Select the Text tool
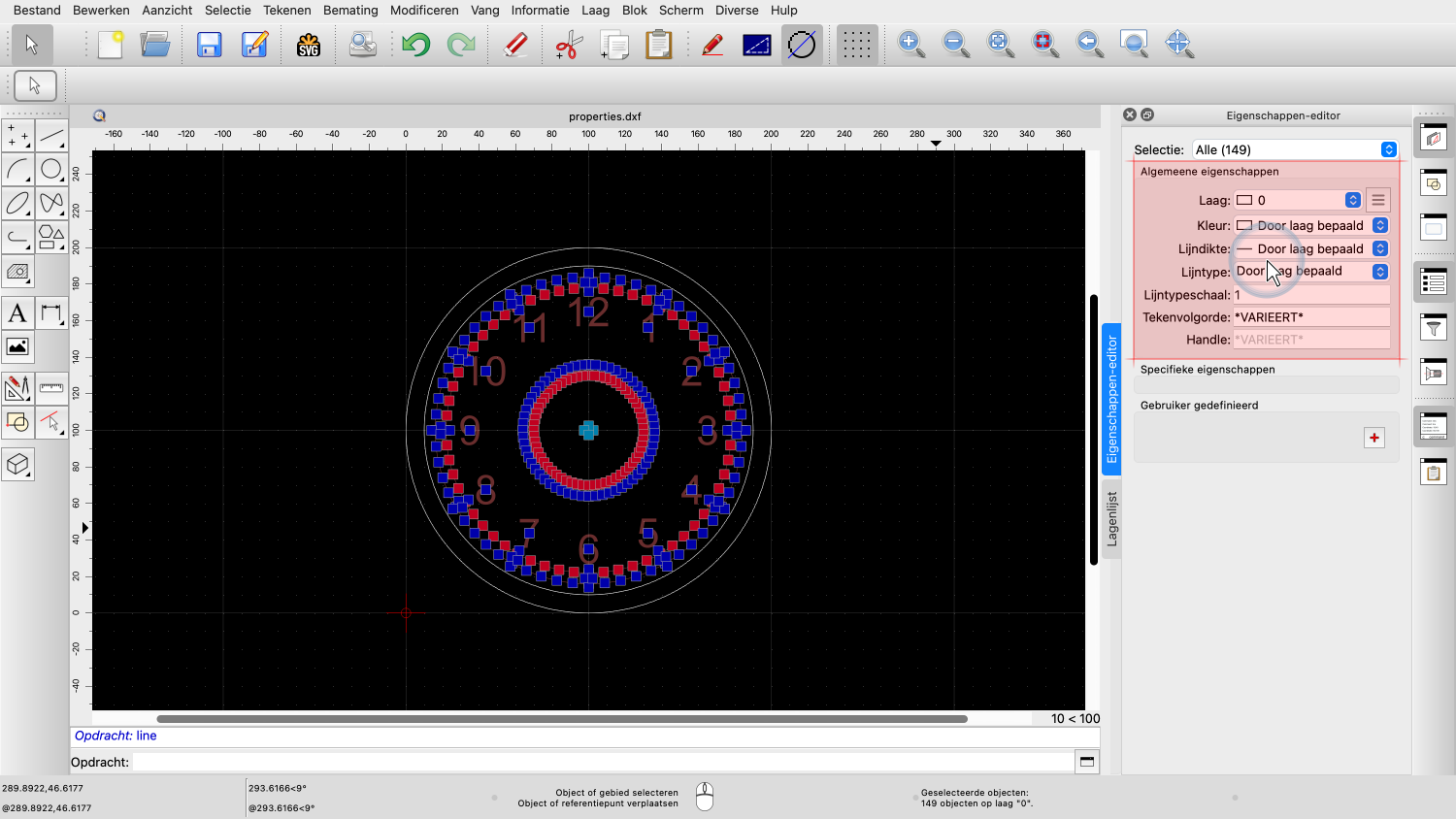1456x819 pixels. tap(17, 313)
